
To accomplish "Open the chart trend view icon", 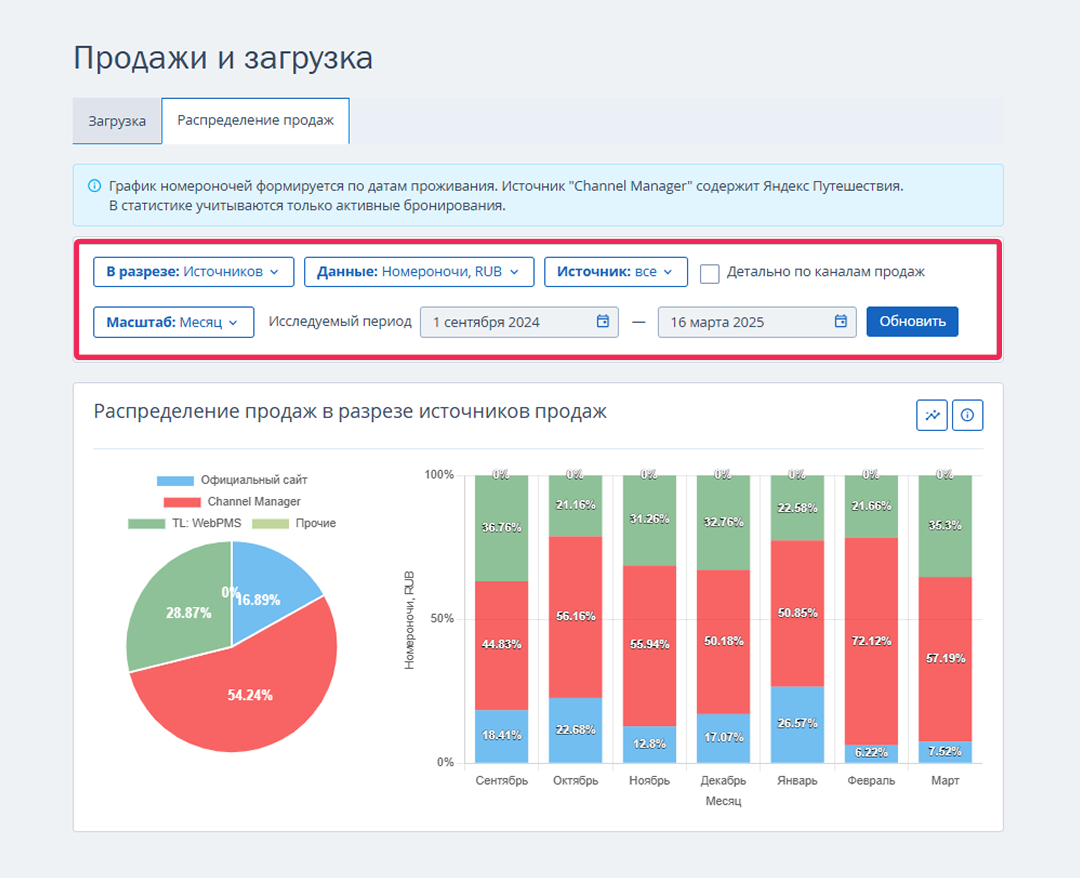I will click(x=932, y=415).
